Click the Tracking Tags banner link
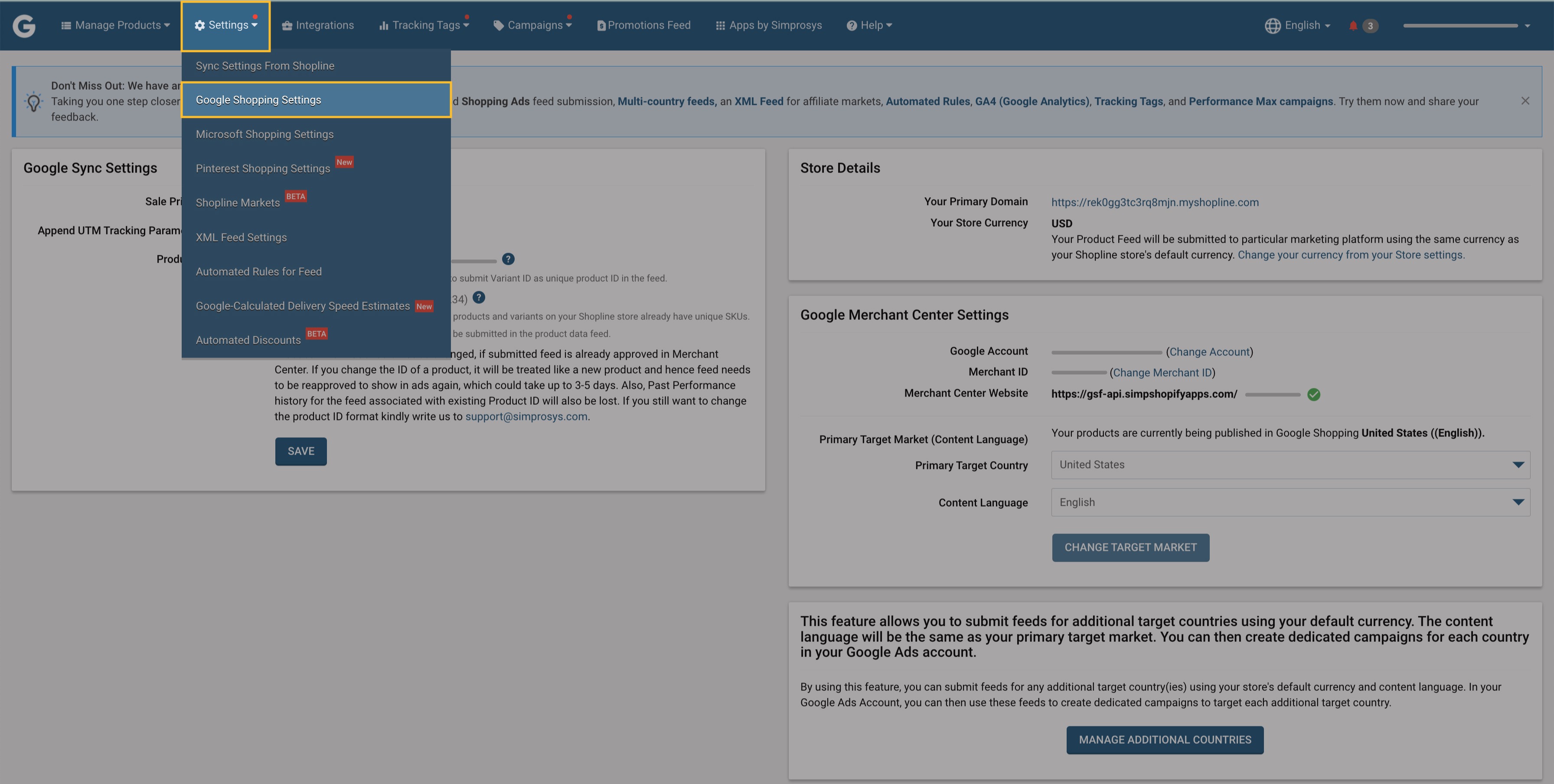The width and height of the screenshot is (1554, 784). tap(1128, 101)
